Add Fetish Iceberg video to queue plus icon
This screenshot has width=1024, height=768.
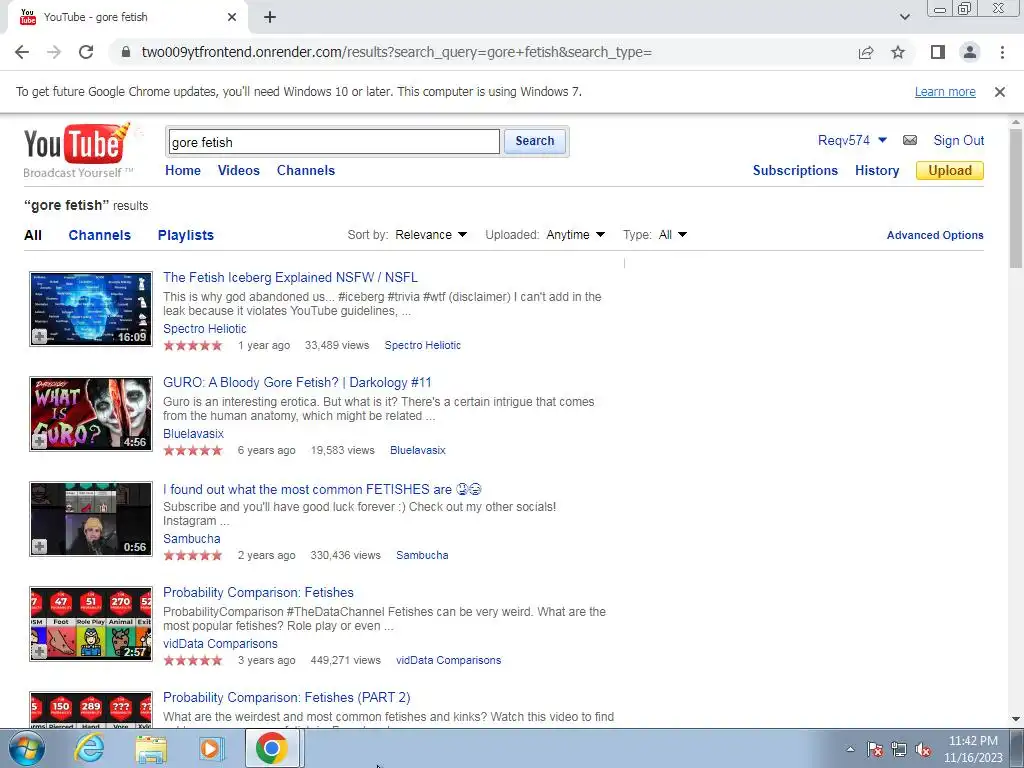[39, 336]
